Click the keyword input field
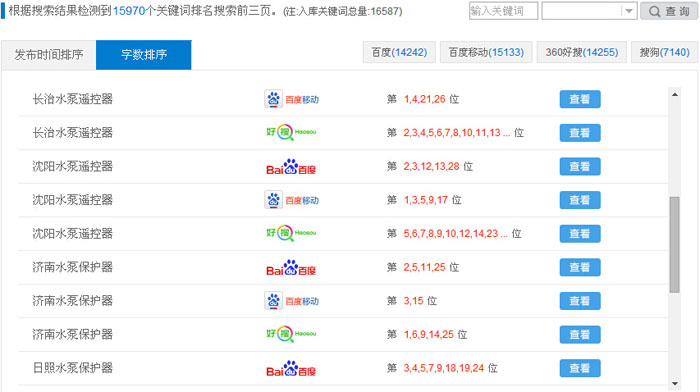 (x=503, y=11)
